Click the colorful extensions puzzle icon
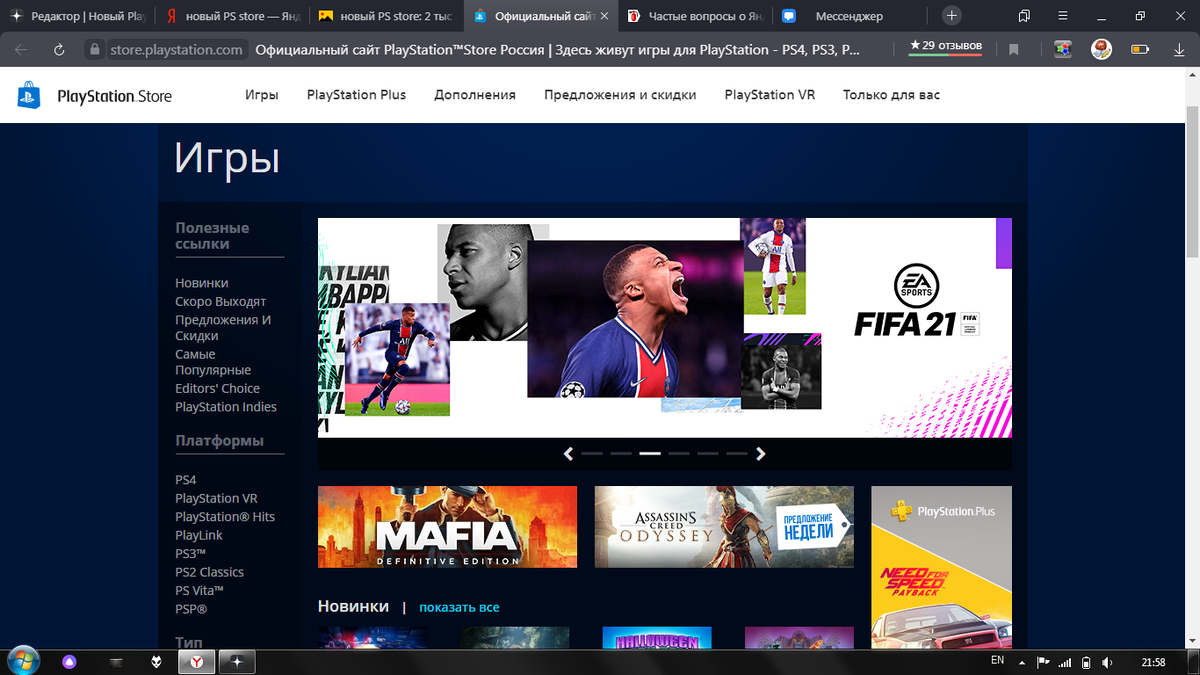This screenshot has height=675, width=1200. [1064, 47]
